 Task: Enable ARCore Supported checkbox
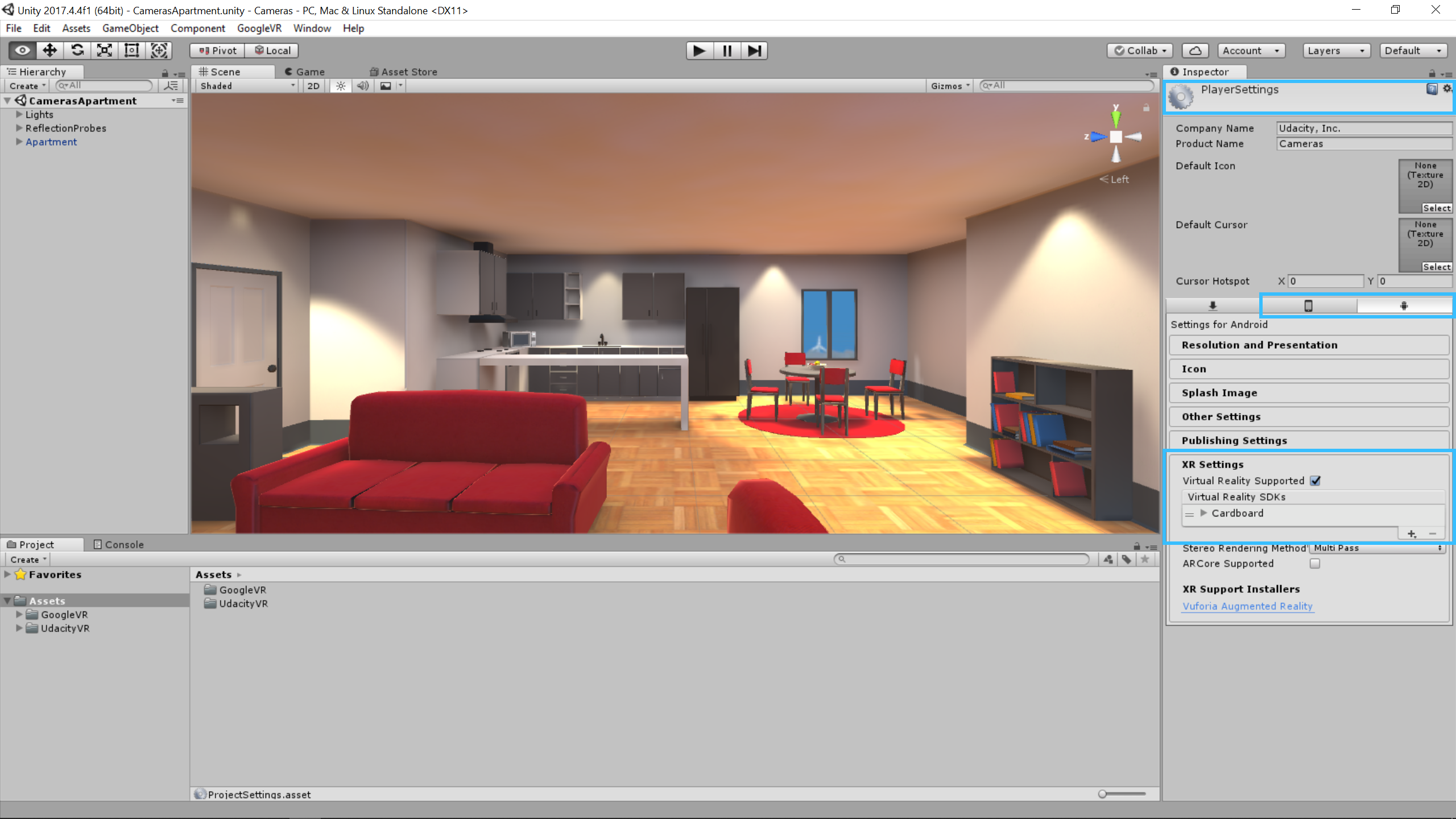point(1315,564)
